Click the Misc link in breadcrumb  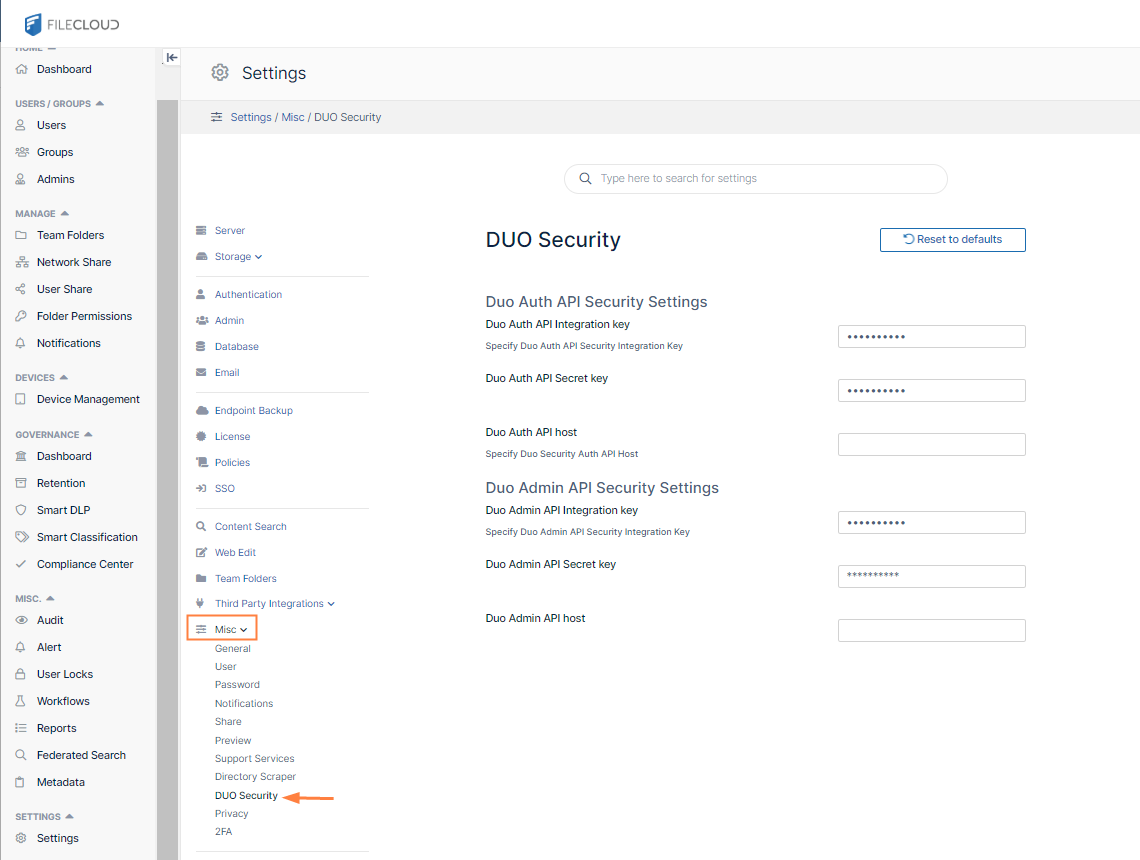(292, 117)
